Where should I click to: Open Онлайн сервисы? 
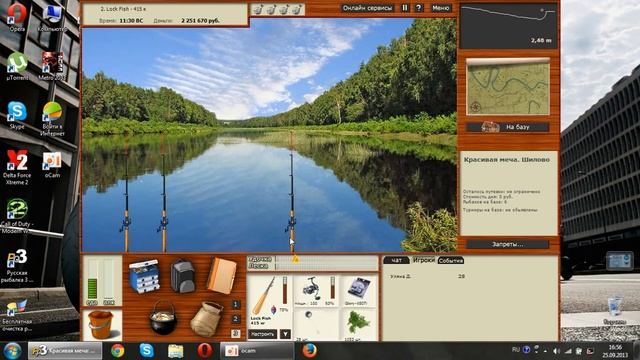tap(367, 8)
